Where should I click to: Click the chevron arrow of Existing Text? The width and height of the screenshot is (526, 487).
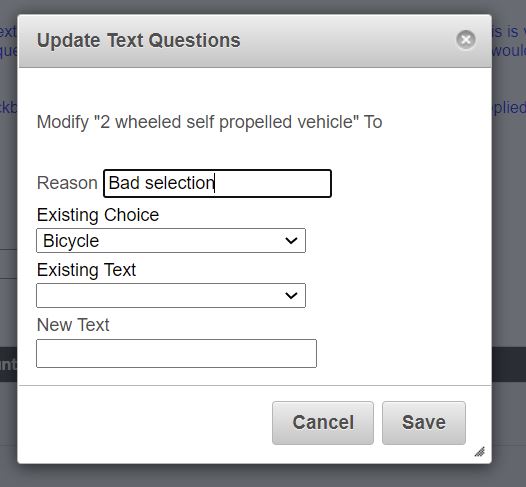291,295
